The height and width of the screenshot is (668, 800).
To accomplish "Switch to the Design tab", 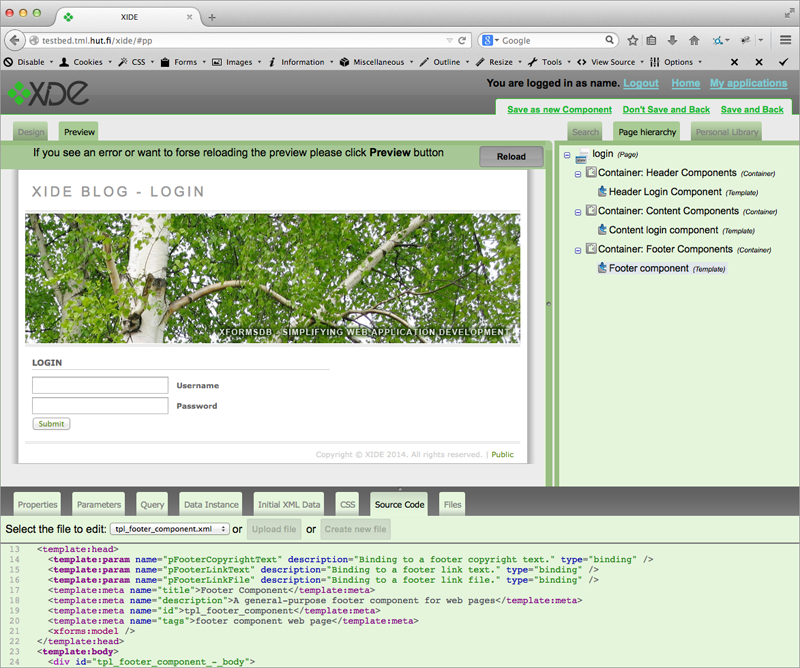I will point(31,132).
